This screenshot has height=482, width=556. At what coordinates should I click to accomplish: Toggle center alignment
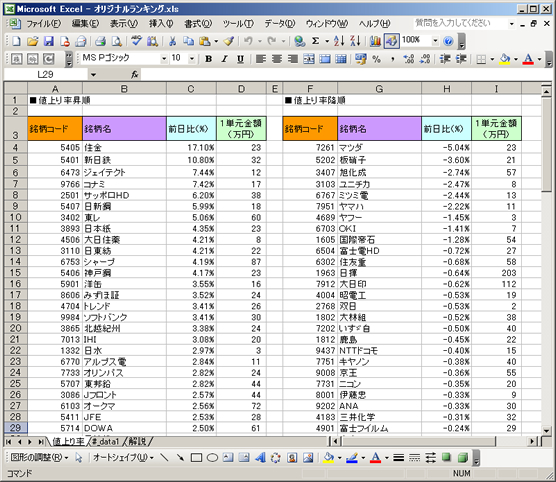coord(277,59)
